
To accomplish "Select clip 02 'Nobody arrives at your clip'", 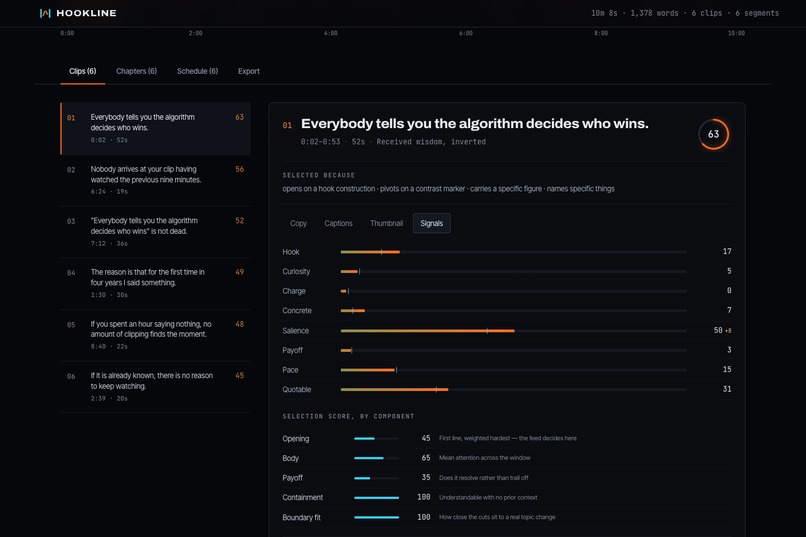I will 155,180.
